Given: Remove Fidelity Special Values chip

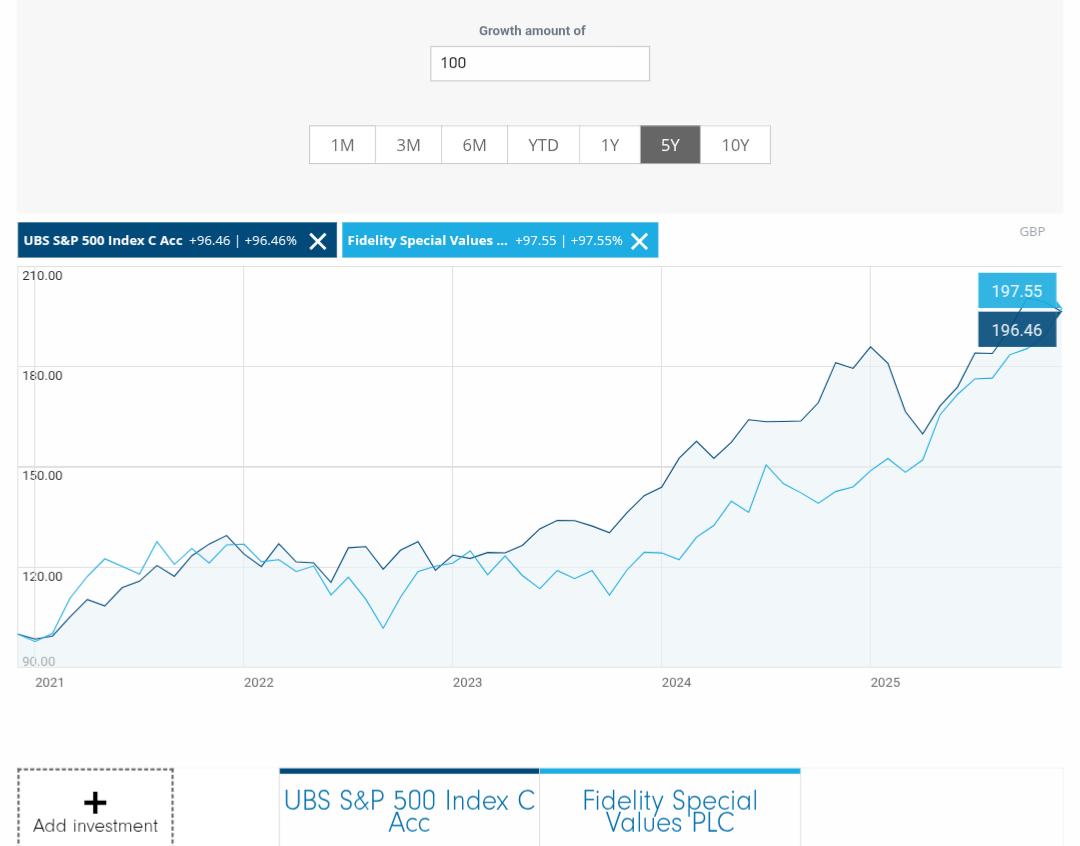Looking at the screenshot, I should 640,241.
